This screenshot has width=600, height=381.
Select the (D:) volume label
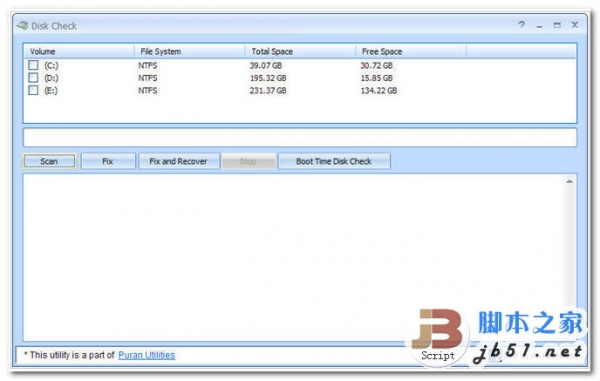click(51, 78)
